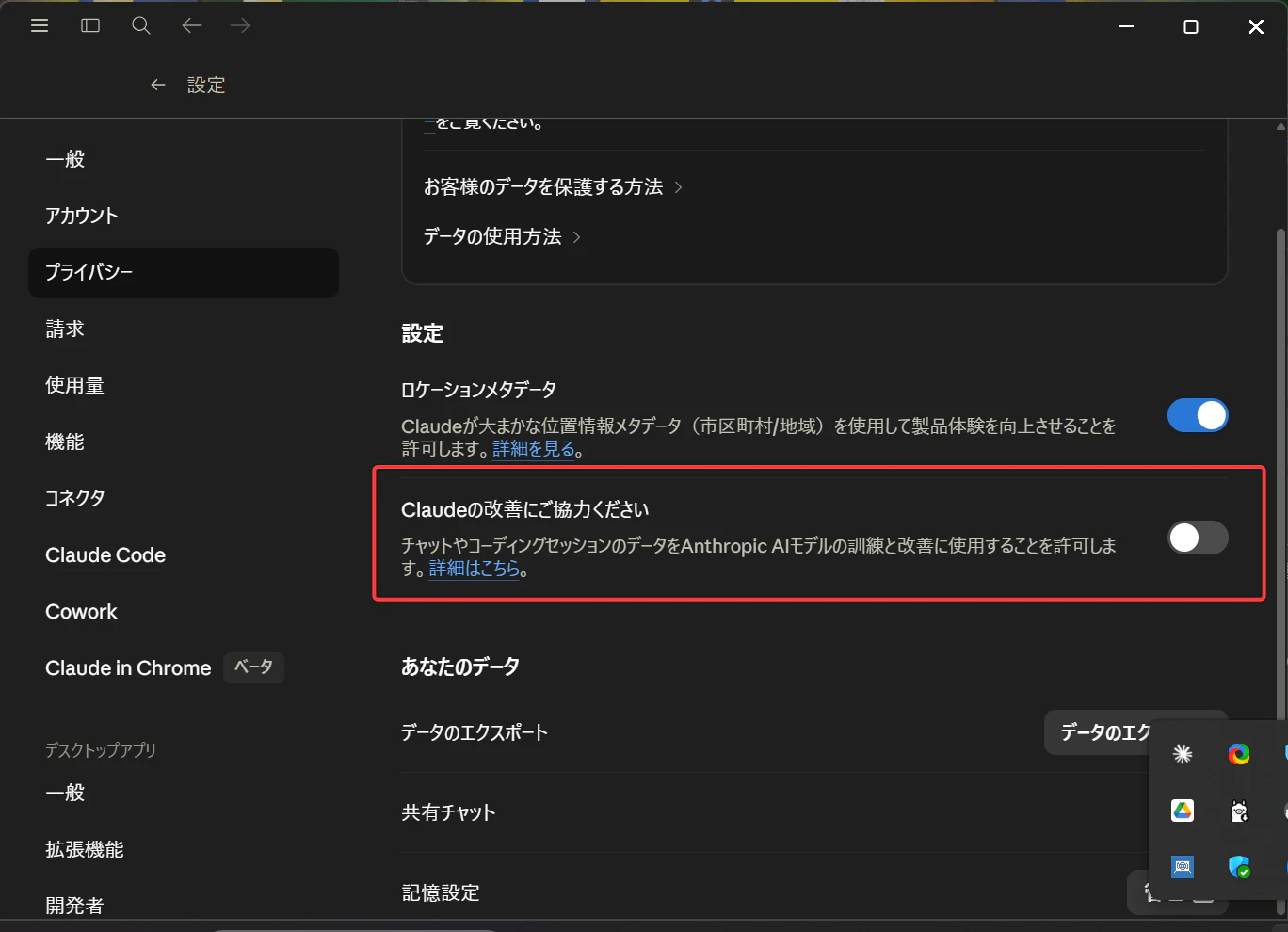Screen dimensions: 1288x932
Task: Open the hamburger menu in the title bar
Action: click(x=40, y=26)
